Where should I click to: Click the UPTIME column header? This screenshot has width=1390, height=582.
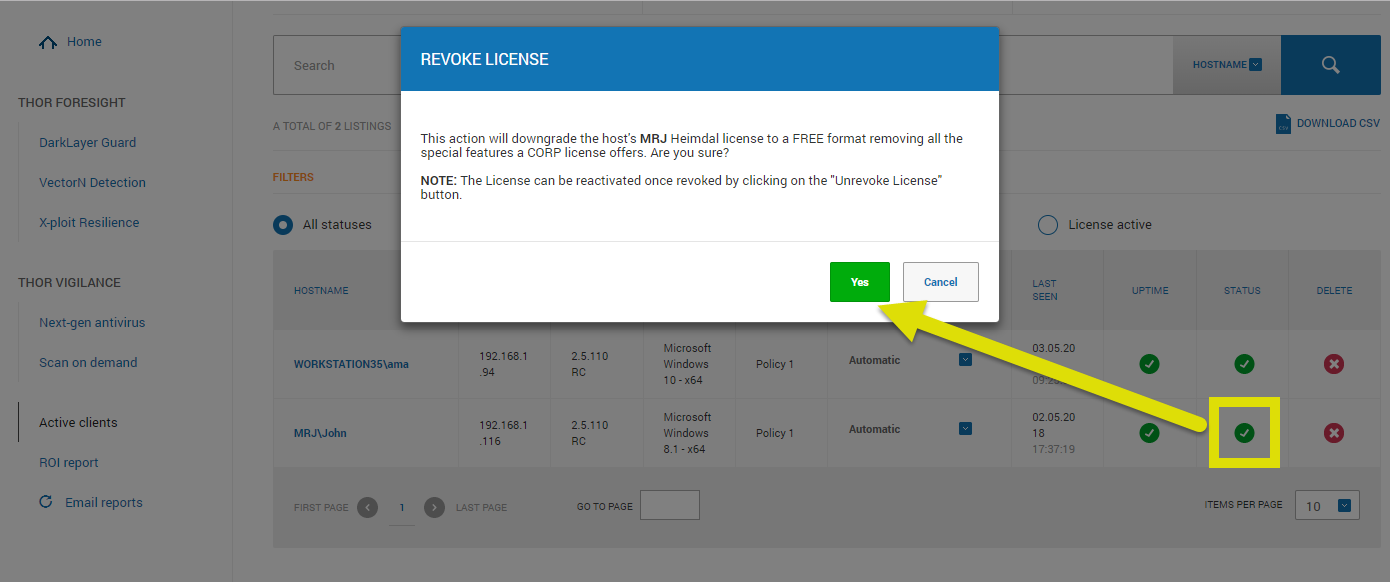(x=1149, y=291)
